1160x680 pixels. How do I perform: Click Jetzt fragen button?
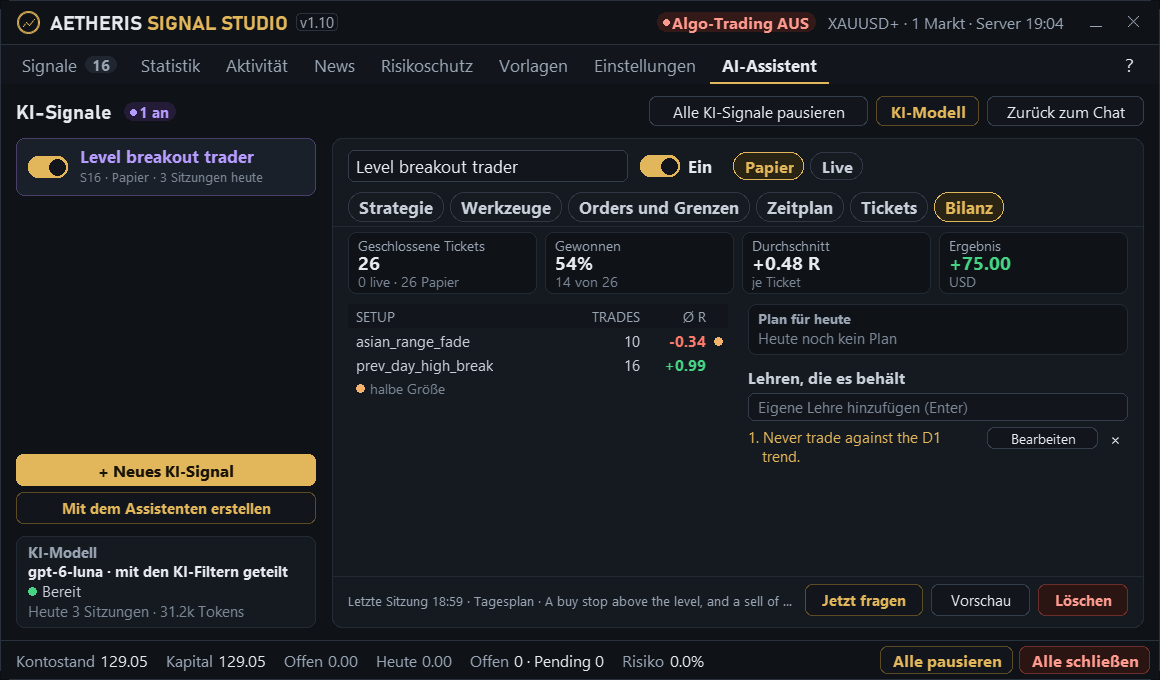click(x=863, y=601)
